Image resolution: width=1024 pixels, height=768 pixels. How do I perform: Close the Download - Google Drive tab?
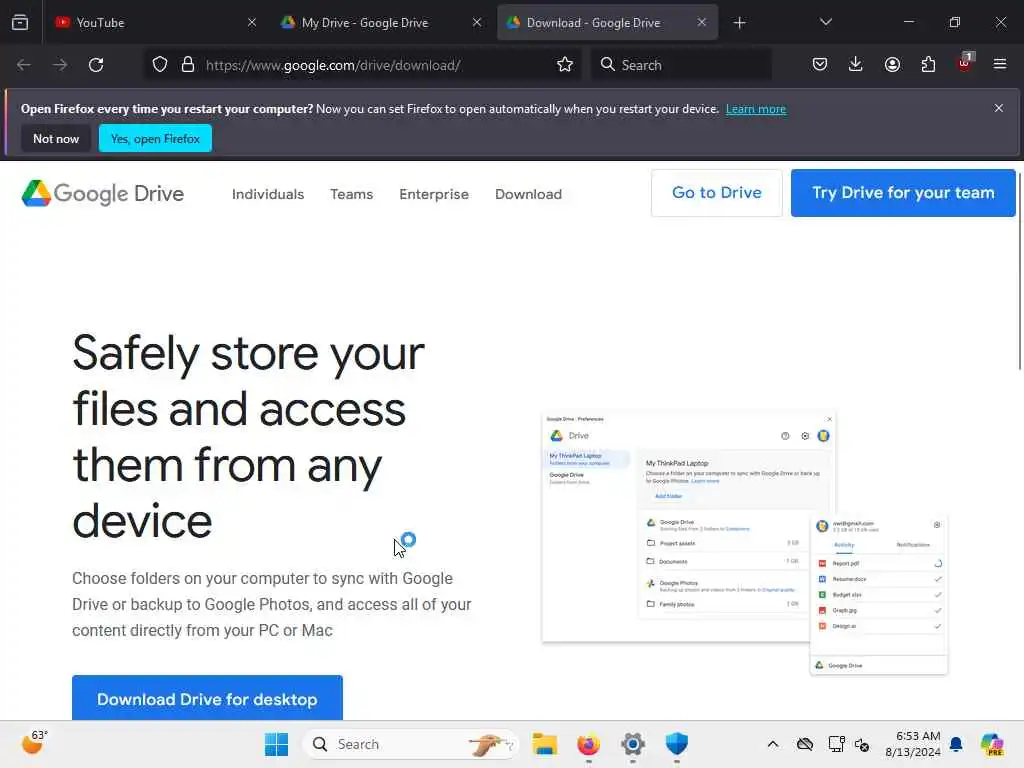(x=701, y=23)
